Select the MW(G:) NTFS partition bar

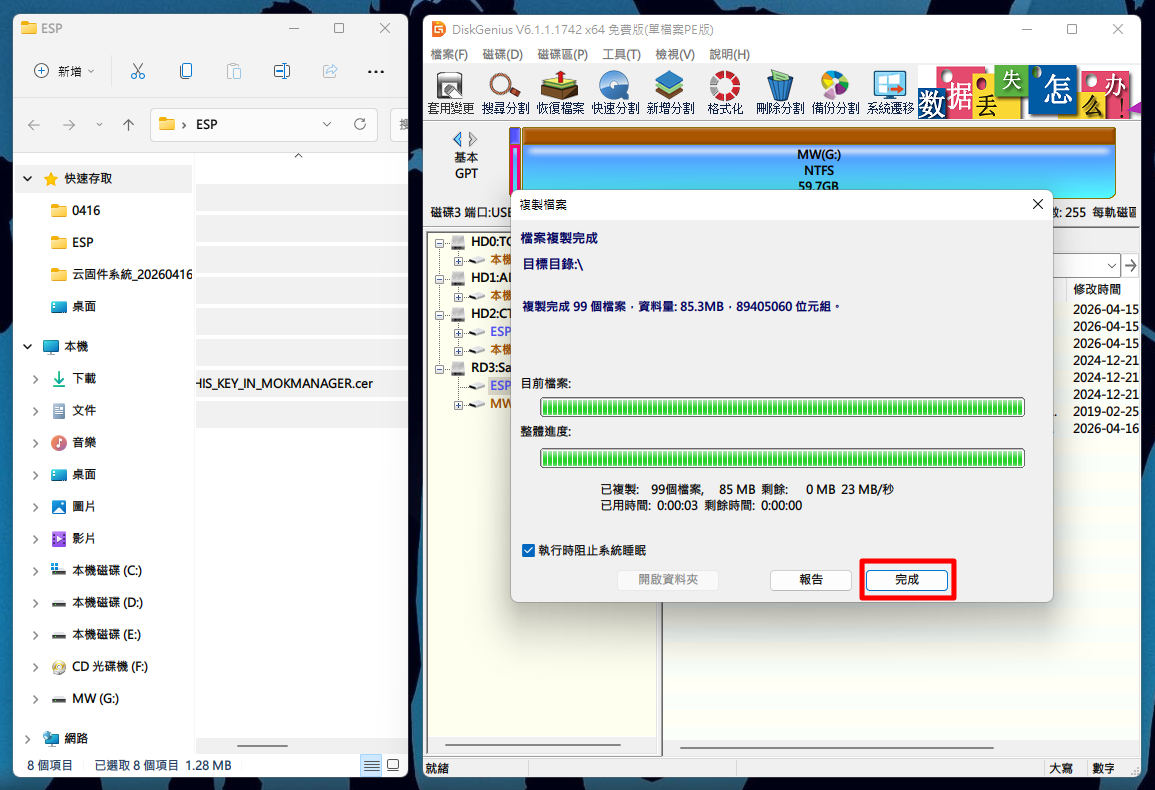(x=818, y=162)
